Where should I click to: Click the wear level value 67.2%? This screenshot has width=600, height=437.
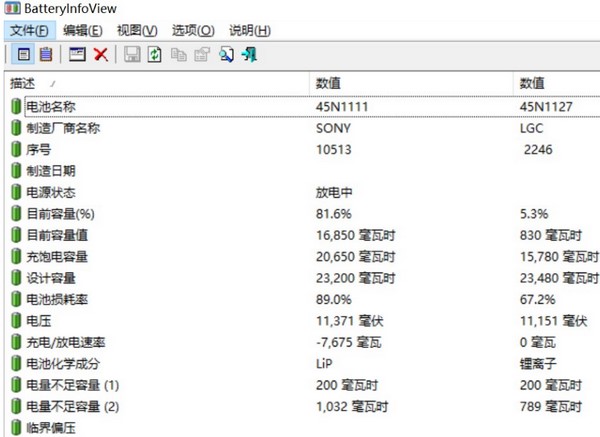(x=537, y=299)
